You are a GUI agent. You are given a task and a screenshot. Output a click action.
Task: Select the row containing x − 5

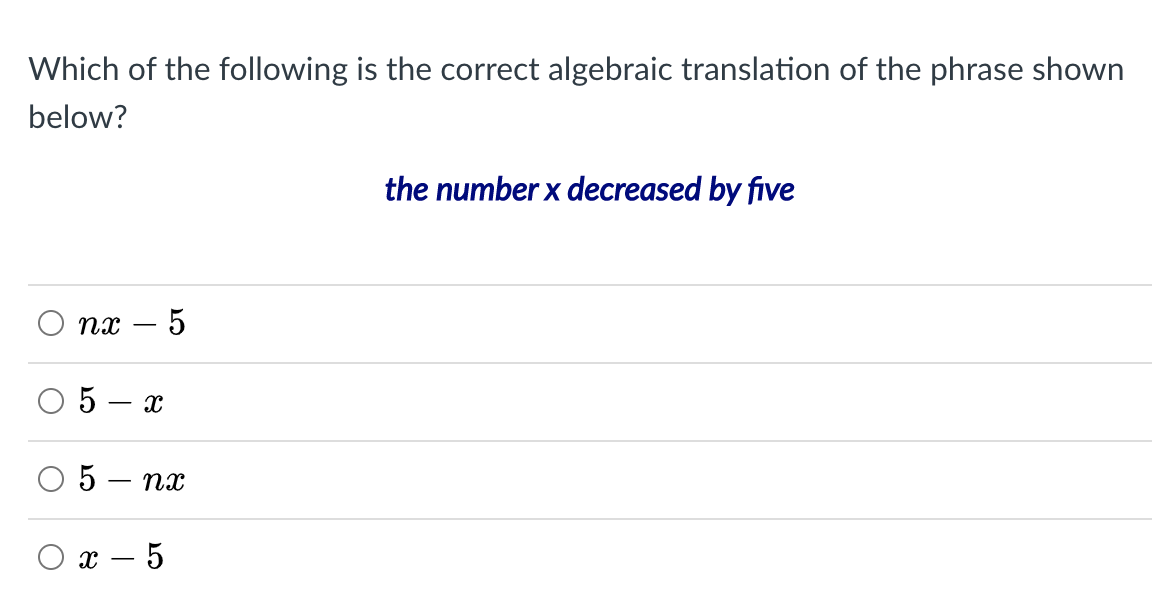400,557
